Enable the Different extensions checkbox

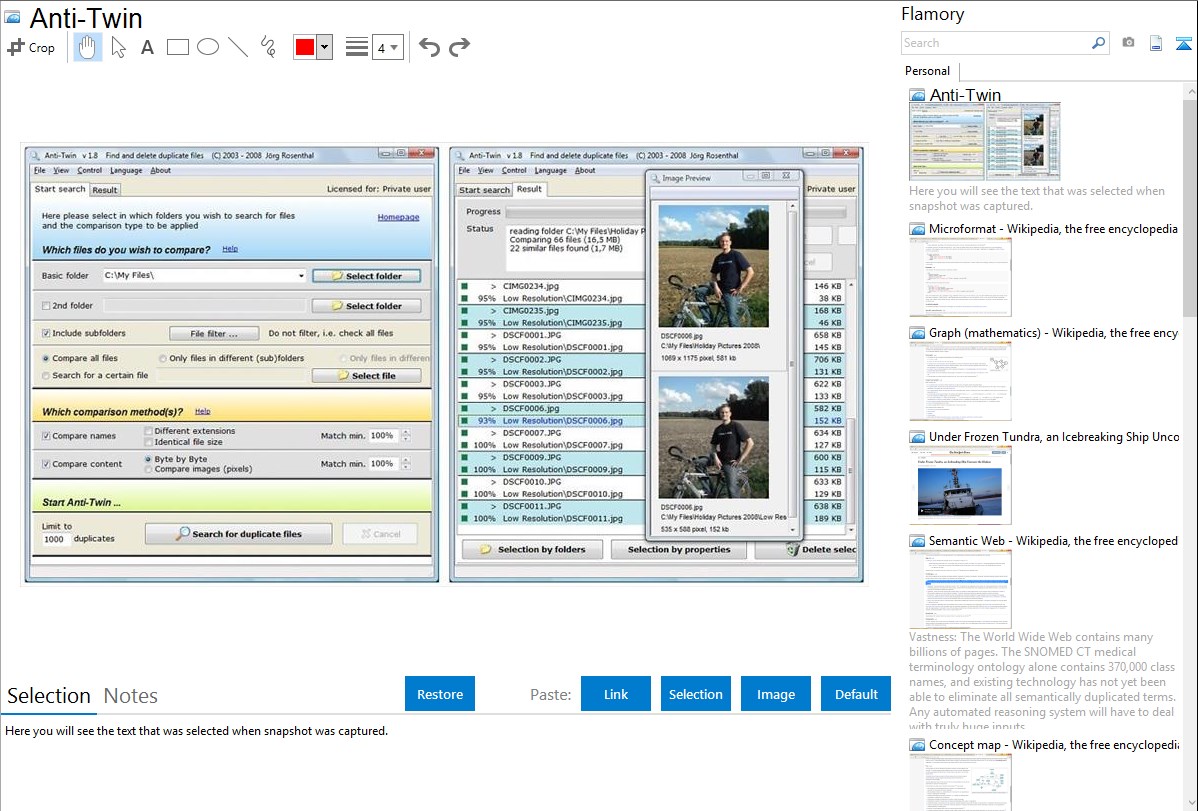[x=149, y=431]
